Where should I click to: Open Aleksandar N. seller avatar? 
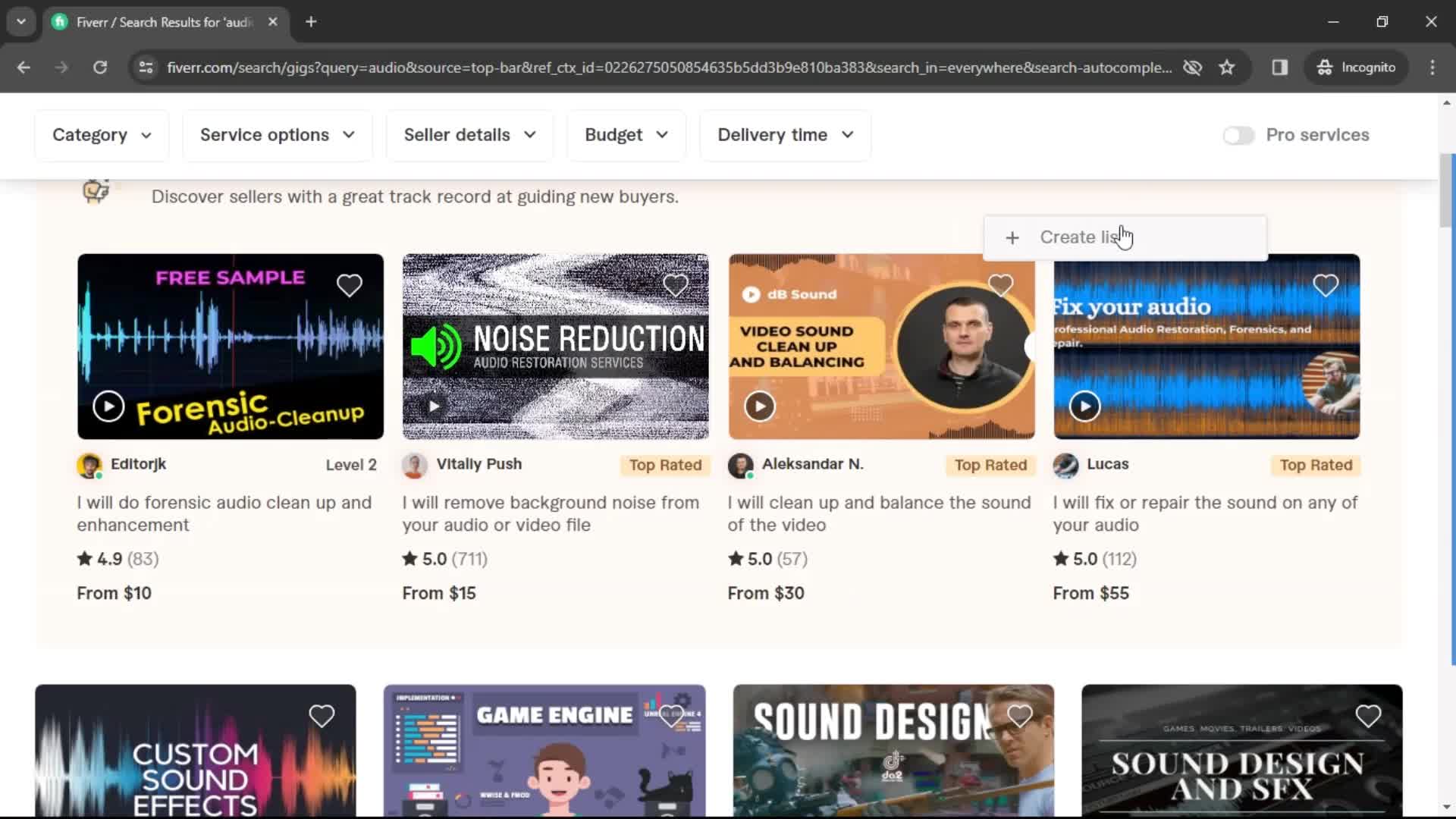[740, 466]
